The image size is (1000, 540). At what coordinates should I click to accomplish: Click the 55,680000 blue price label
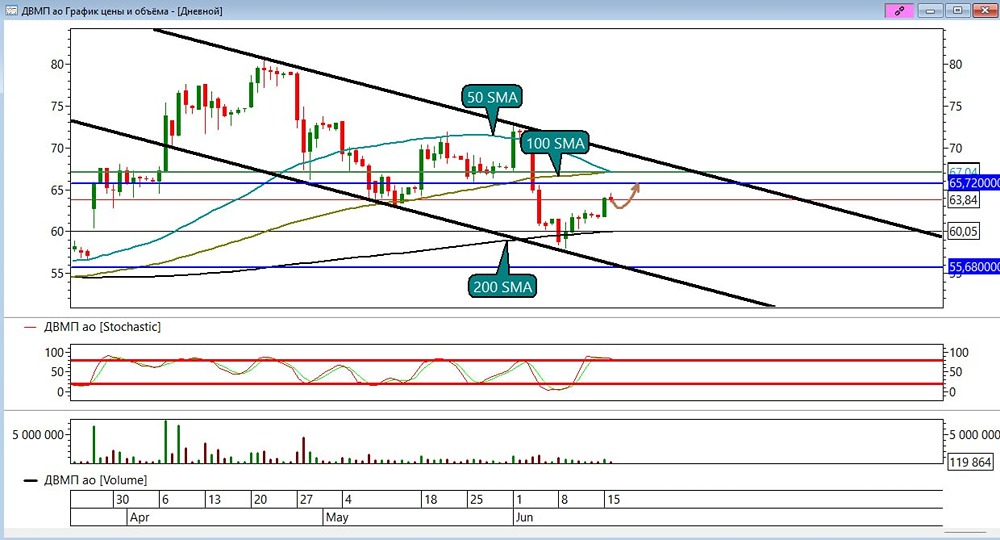point(974,266)
